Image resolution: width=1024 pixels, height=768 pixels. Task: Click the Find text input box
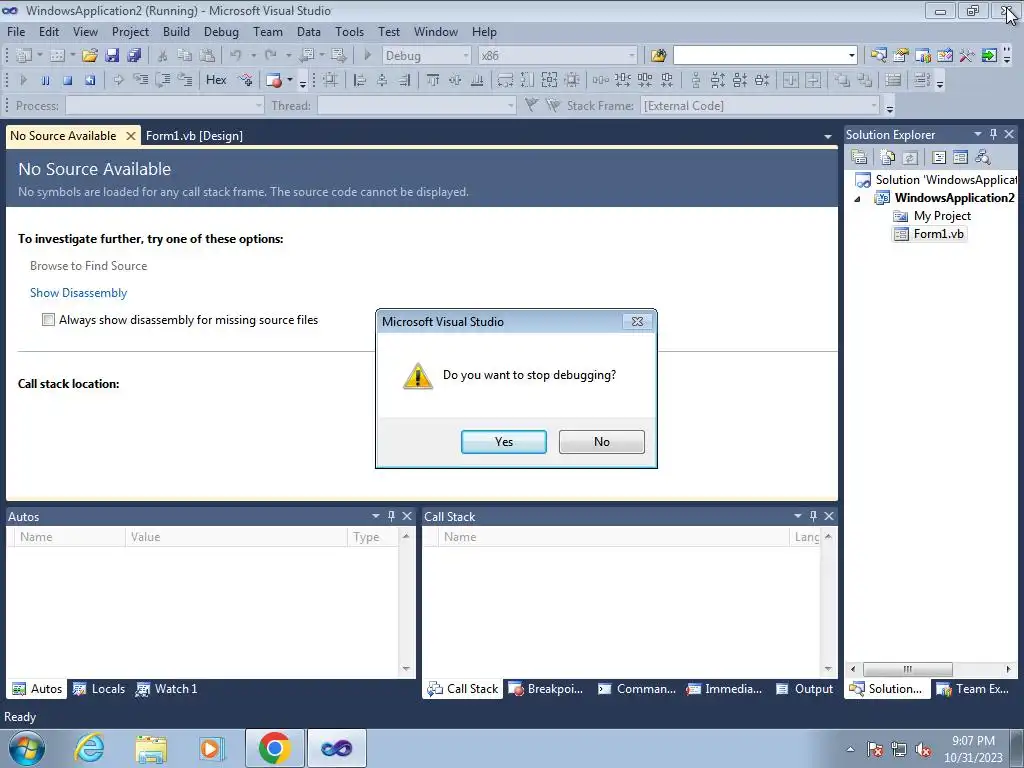(x=759, y=56)
